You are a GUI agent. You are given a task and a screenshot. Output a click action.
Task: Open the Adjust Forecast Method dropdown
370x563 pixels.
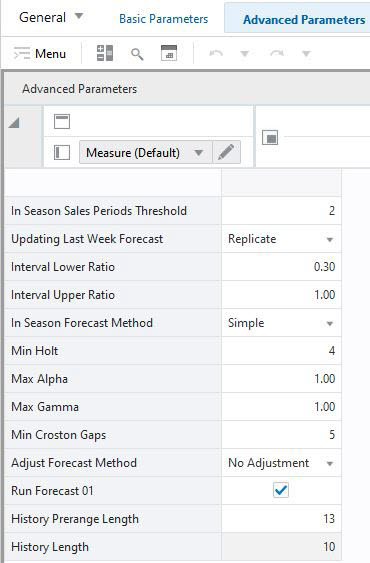[x=281, y=463]
